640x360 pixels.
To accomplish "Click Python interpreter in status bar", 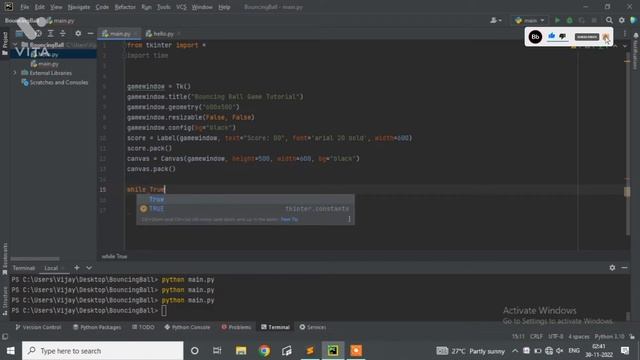I will click(x=609, y=337).
